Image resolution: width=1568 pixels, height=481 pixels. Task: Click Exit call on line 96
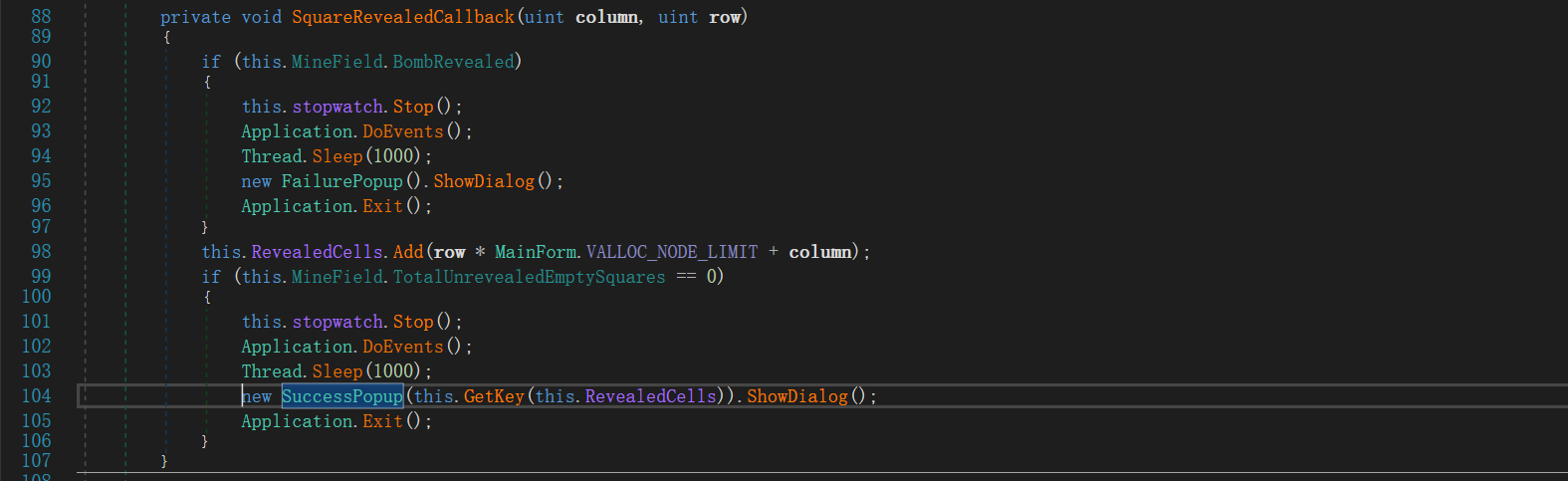pos(382,206)
